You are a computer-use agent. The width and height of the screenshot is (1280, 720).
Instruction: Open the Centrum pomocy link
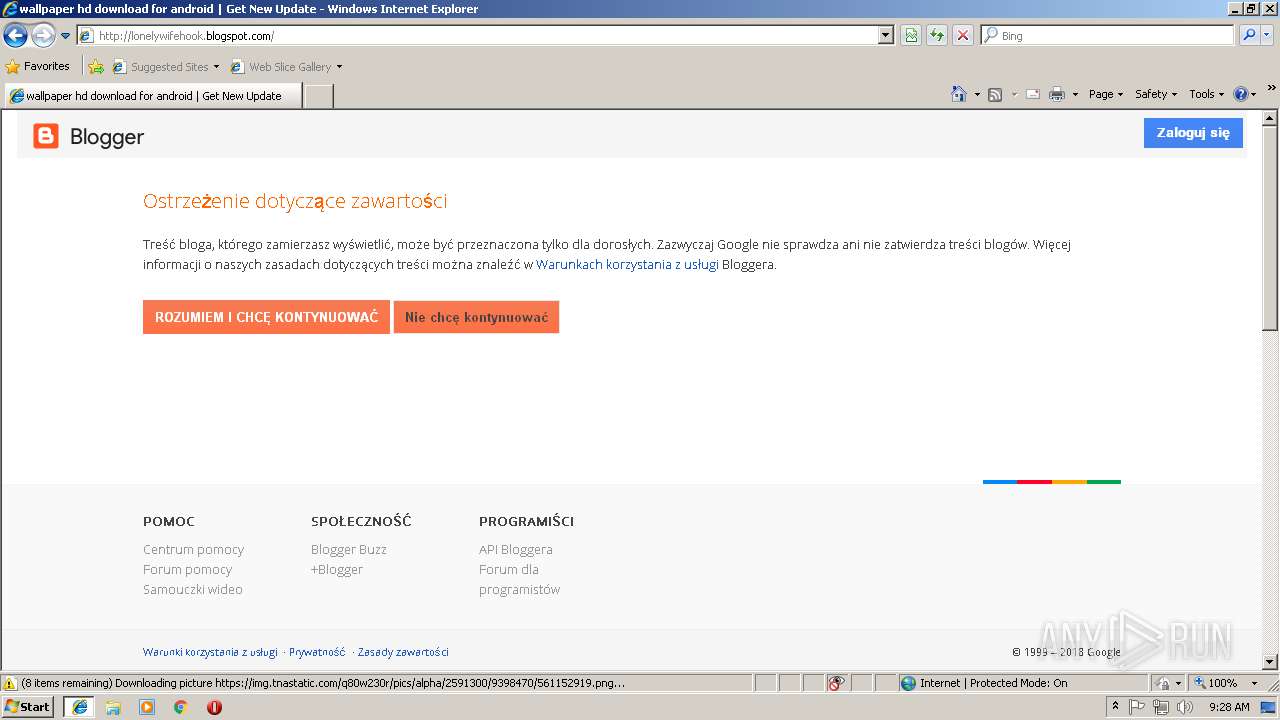pos(193,550)
